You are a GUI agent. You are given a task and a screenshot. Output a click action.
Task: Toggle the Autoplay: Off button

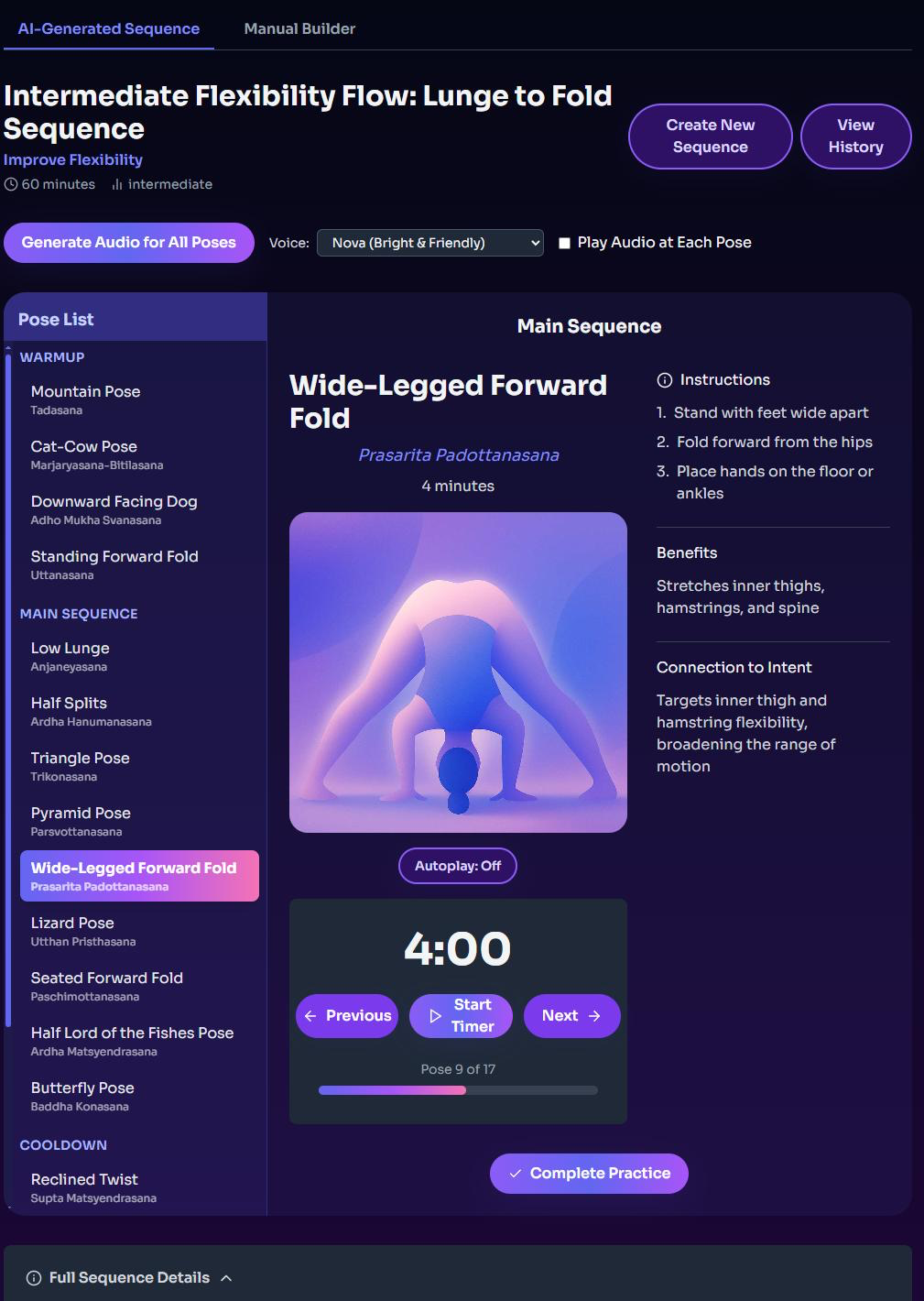[x=458, y=866]
